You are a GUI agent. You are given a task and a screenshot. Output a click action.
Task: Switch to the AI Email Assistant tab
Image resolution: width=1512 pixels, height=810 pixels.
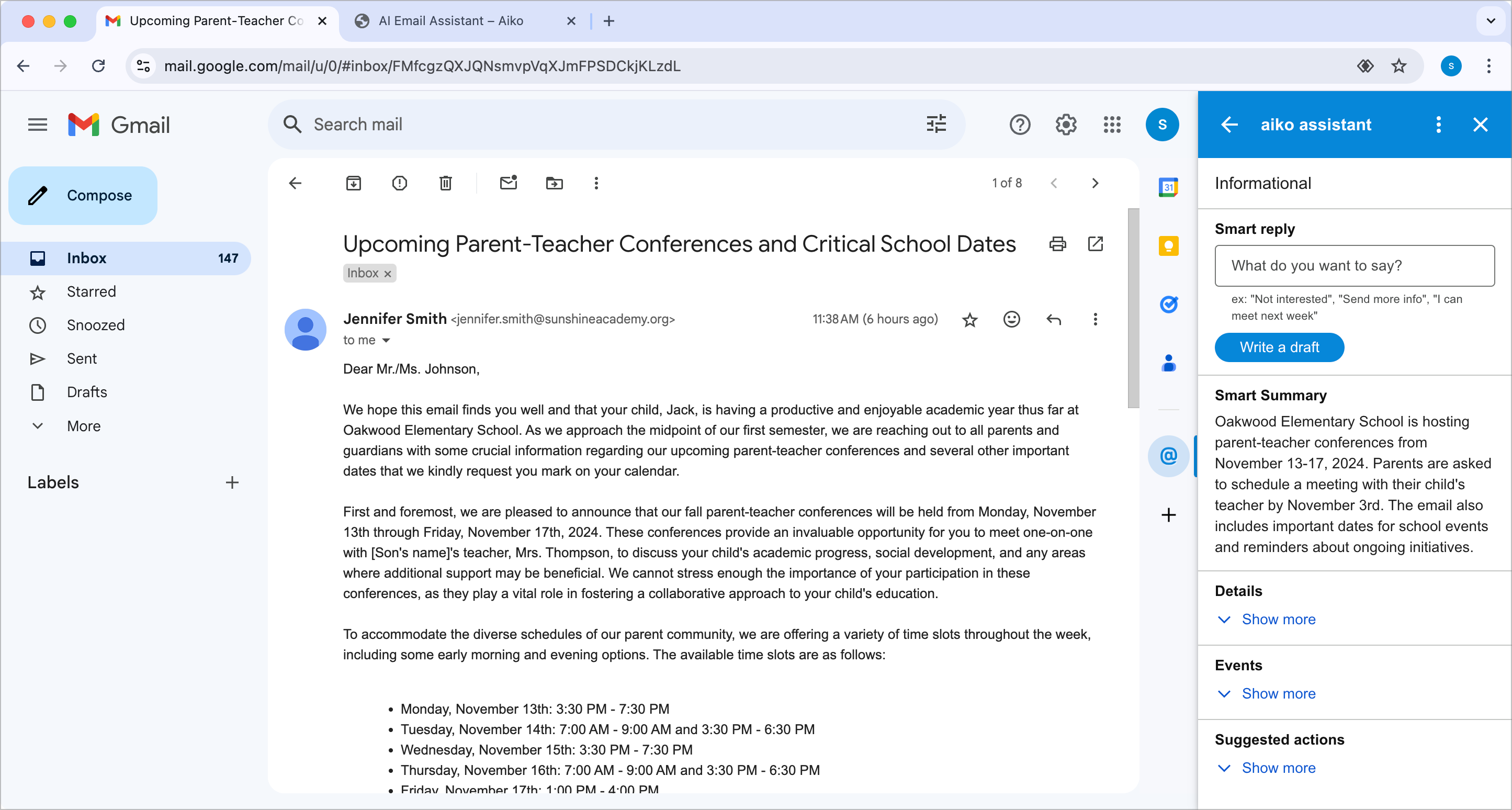click(451, 20)
